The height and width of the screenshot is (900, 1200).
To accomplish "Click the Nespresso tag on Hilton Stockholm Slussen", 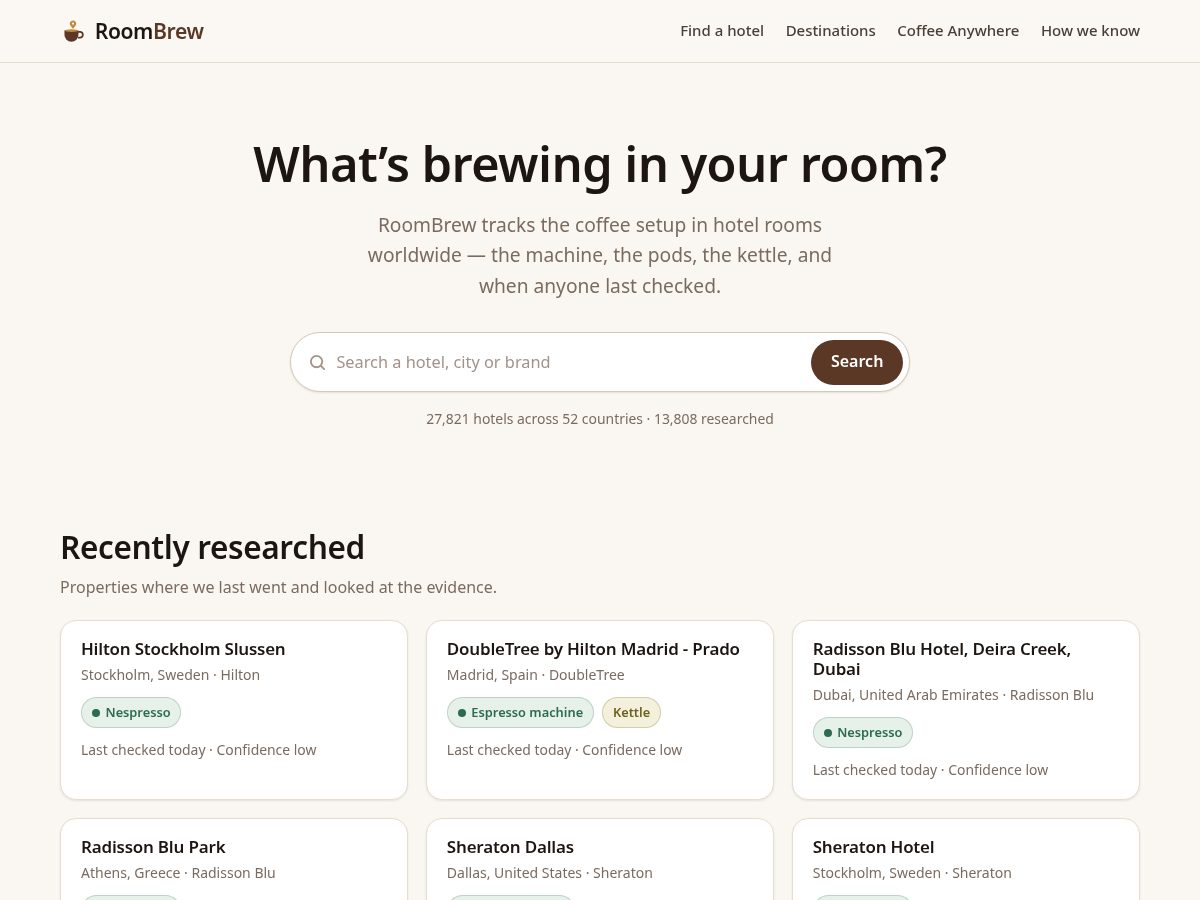I will tap(131, 713).
